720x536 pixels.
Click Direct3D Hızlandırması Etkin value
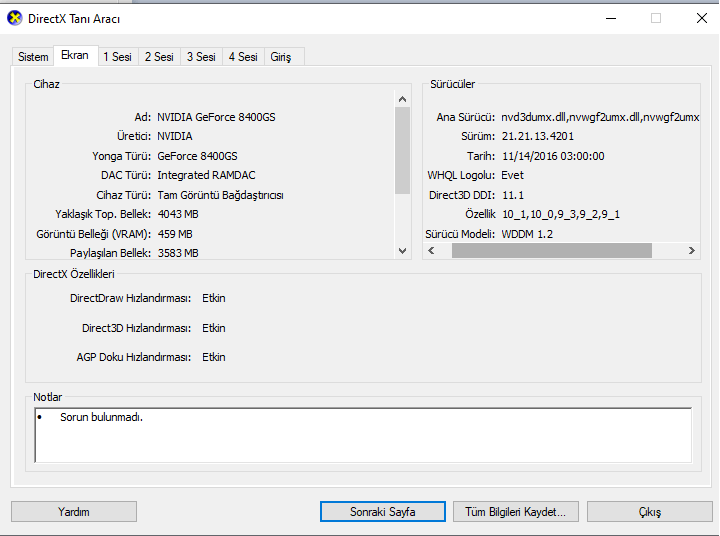(214, 328)
